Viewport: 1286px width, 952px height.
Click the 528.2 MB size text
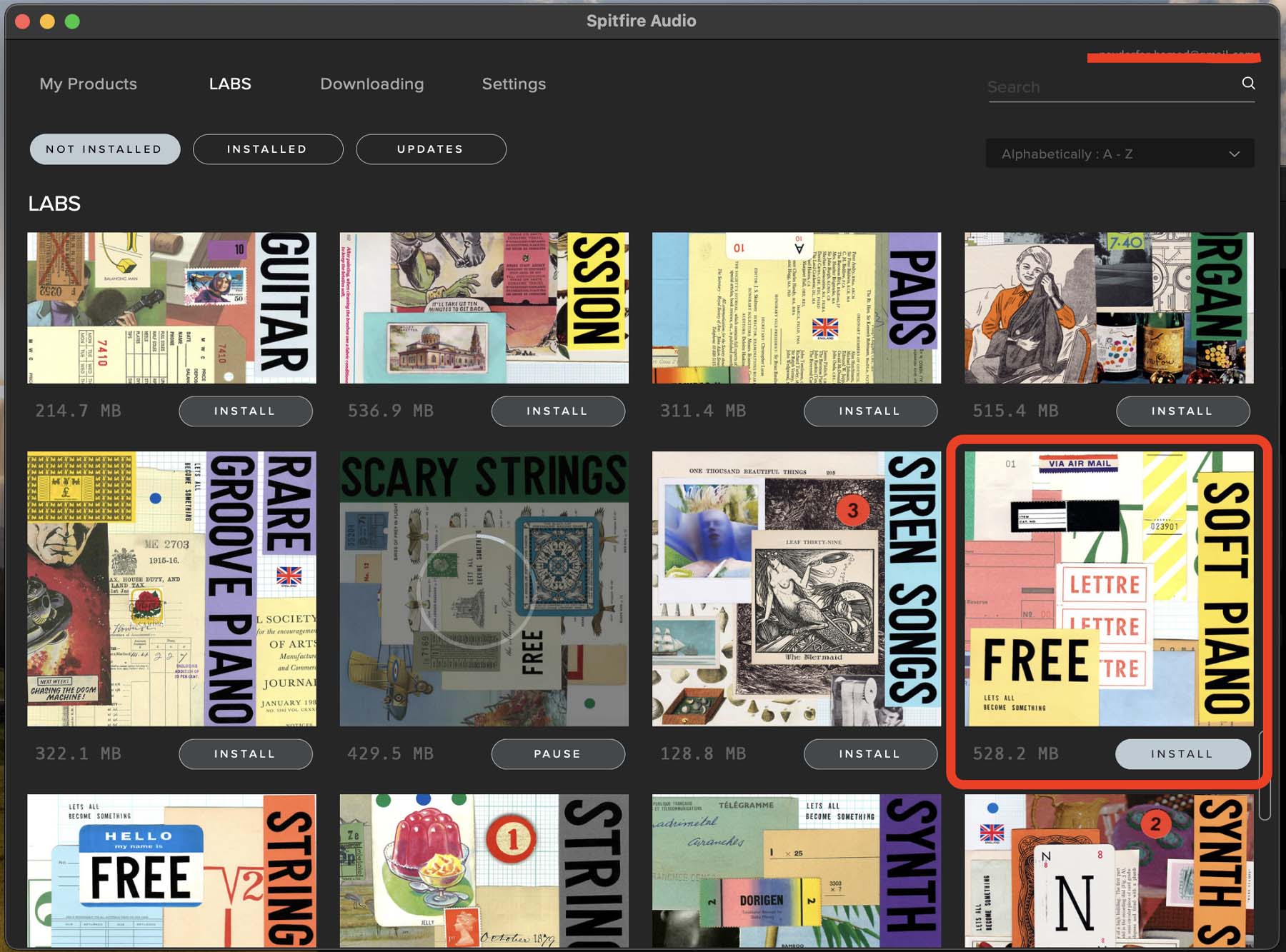pos(1015,753)
